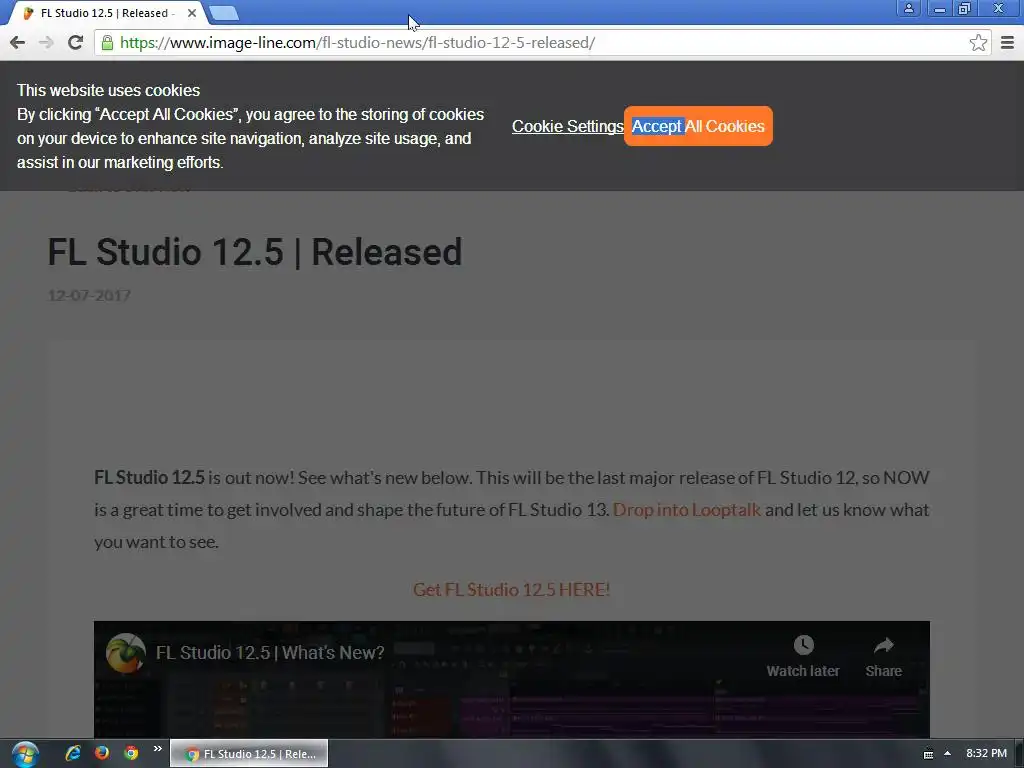Follow the Drop into Looptalk link
Viewport: 1024px width, 768px height.
tap(686, 510)
